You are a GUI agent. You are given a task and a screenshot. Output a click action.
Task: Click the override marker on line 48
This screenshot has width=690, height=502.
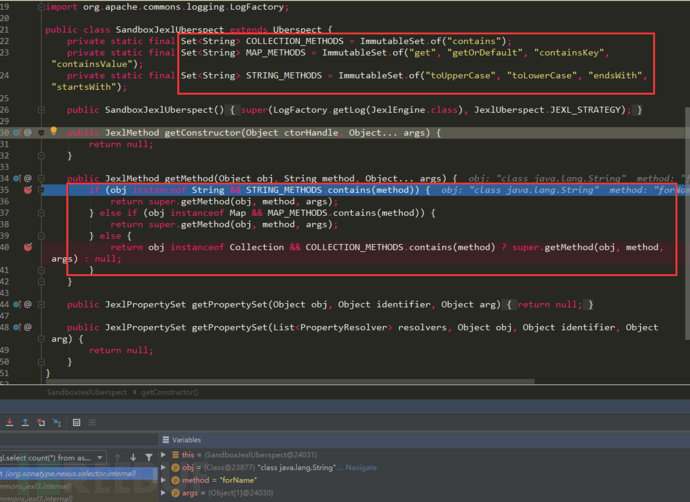click(17, 327)
